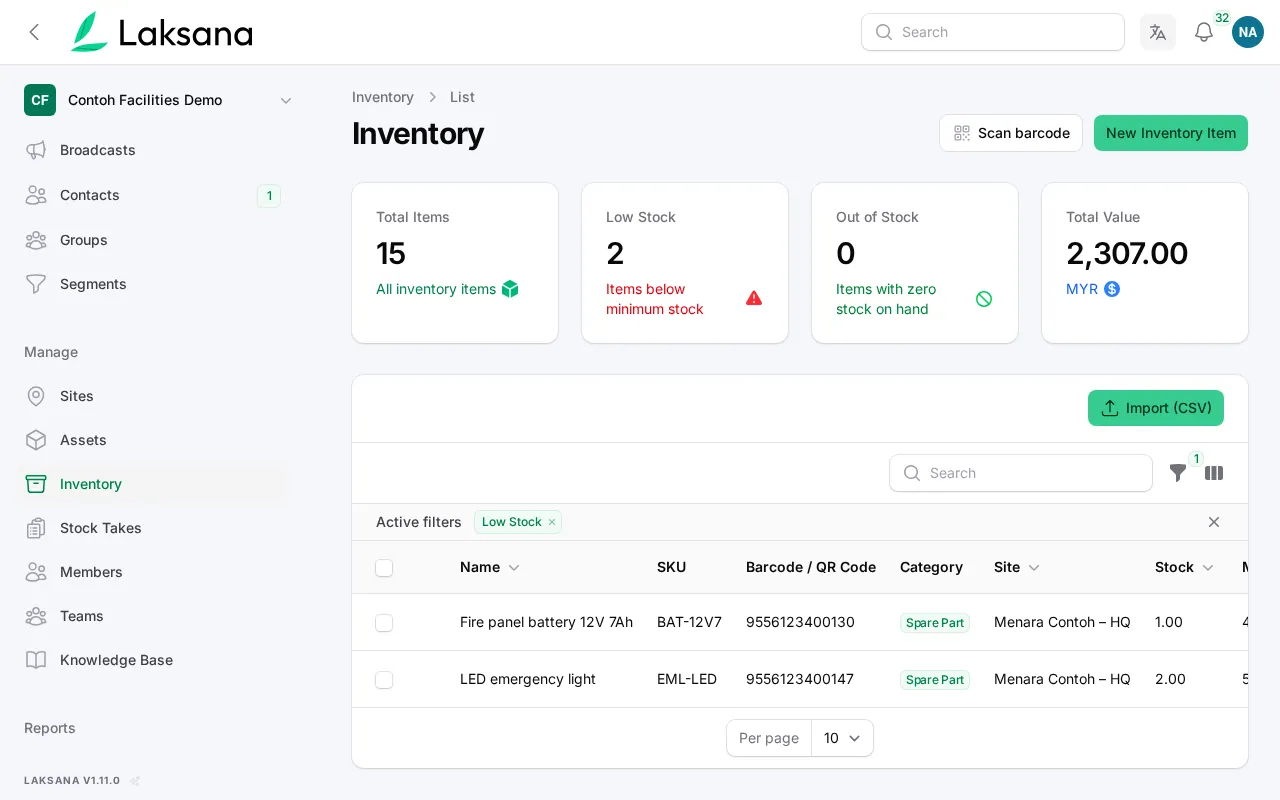Click the Laksana logo
The image size is (1280, 800).
(x=162, y=32)
